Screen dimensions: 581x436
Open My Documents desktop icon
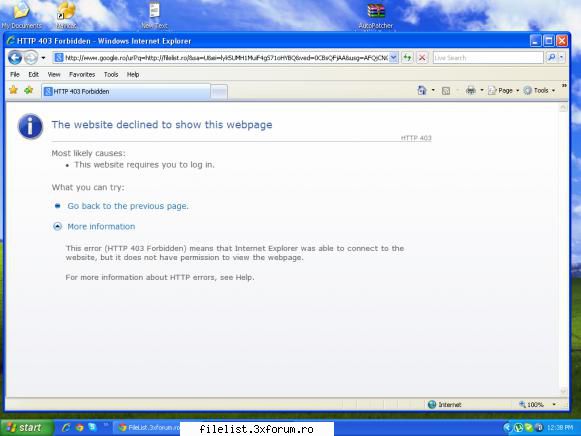(x=21, y=16)
